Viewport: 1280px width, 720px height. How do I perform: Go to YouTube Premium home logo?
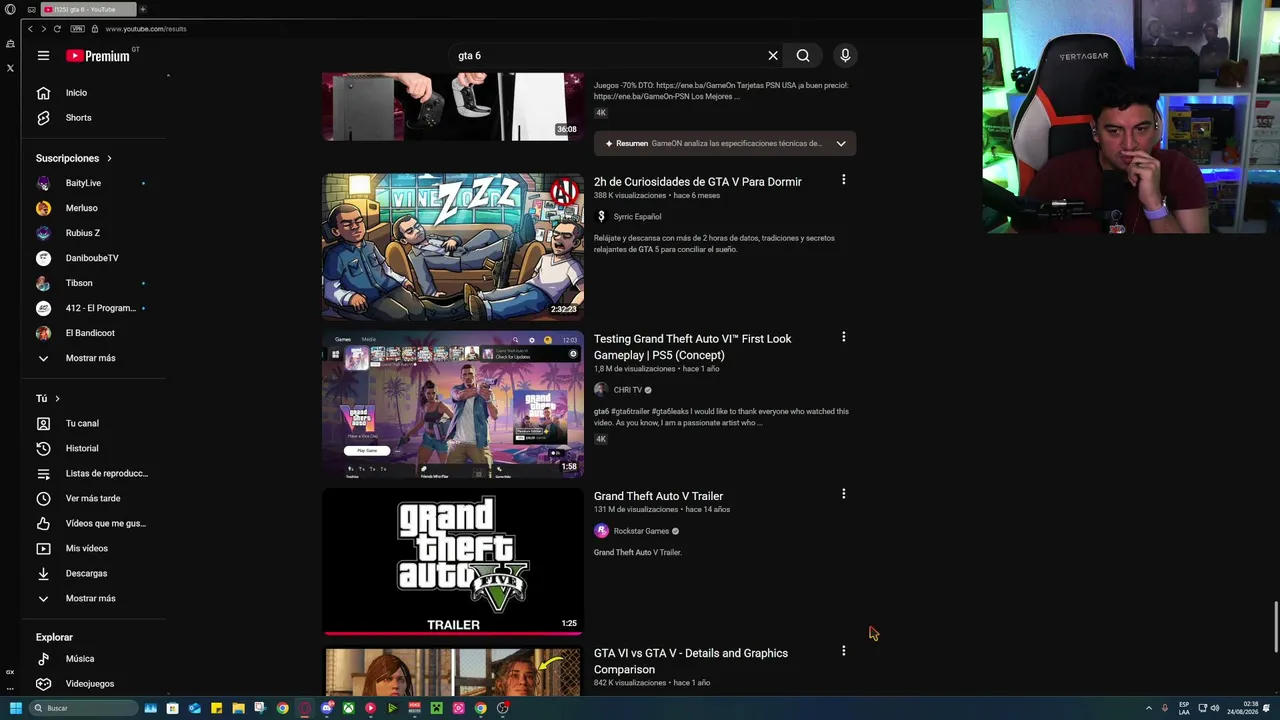pos(98,56)
